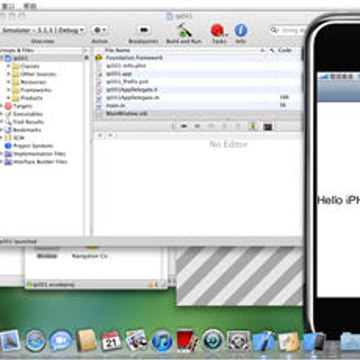Click the launched status message in Xcode

pos(18,241)
